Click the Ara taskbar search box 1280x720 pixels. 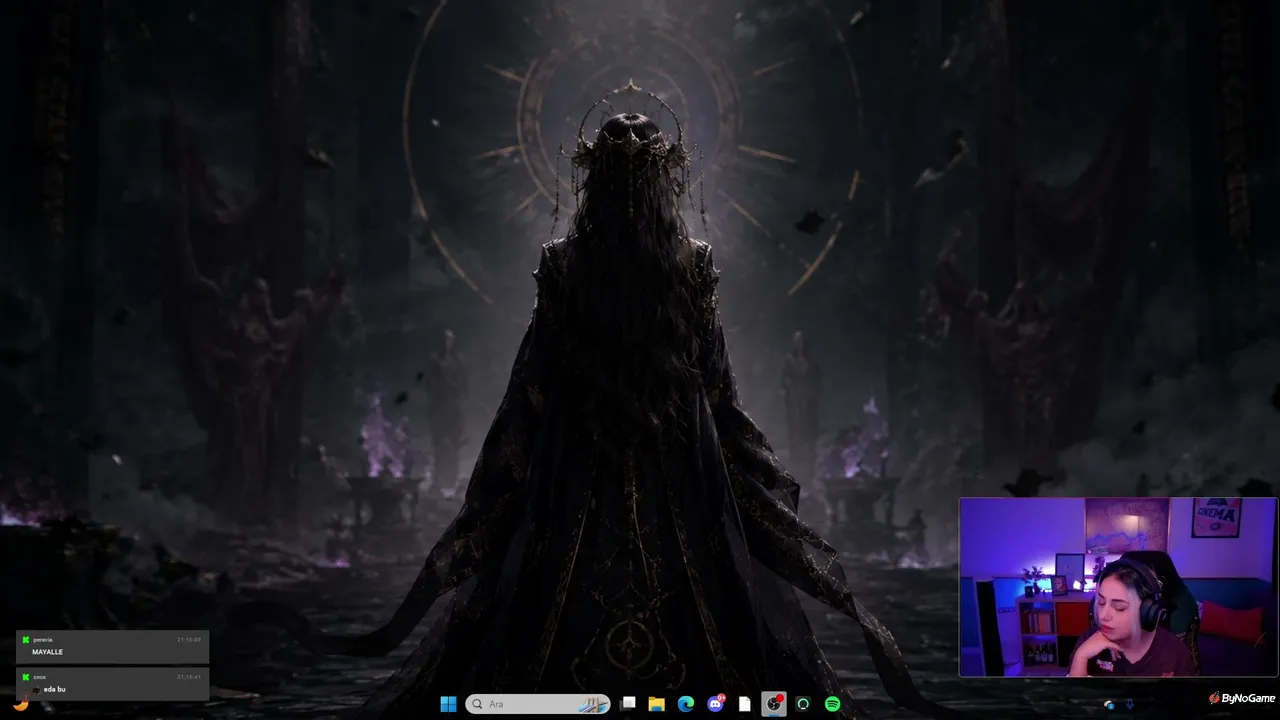tap(538, 704)
